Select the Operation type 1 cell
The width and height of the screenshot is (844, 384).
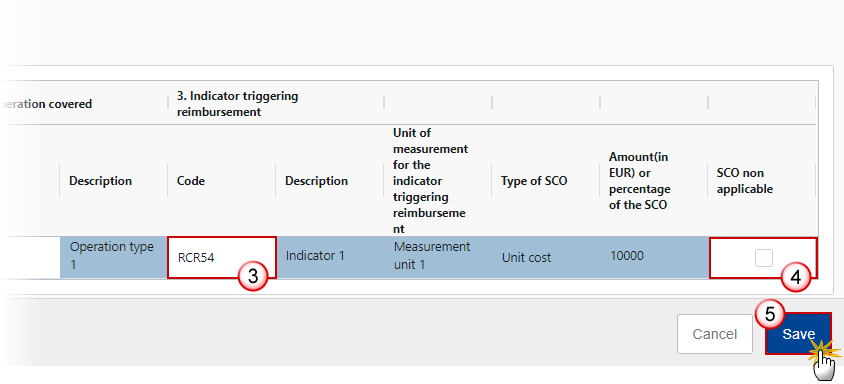tap(114, 257)
